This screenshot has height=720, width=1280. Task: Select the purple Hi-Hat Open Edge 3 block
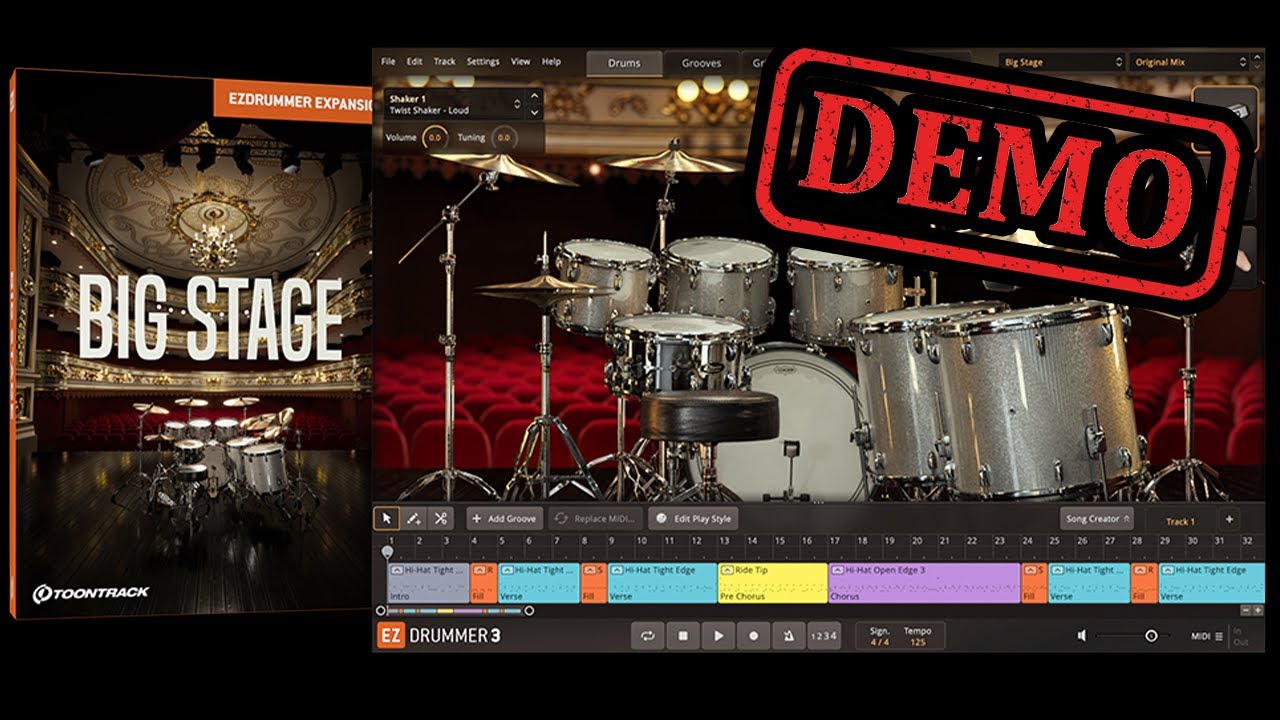coord(924,583)
